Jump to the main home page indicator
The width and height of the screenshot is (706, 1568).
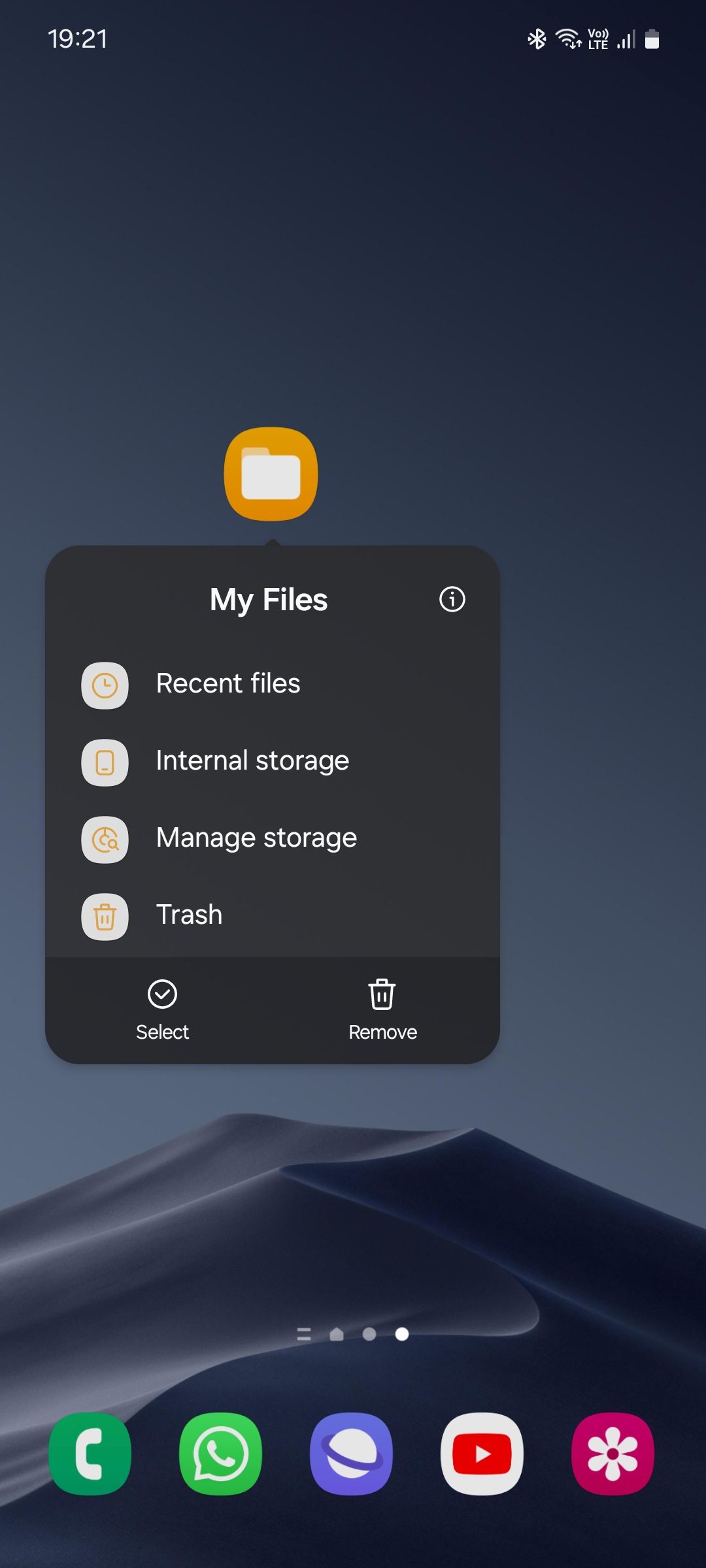point(337,1334)
